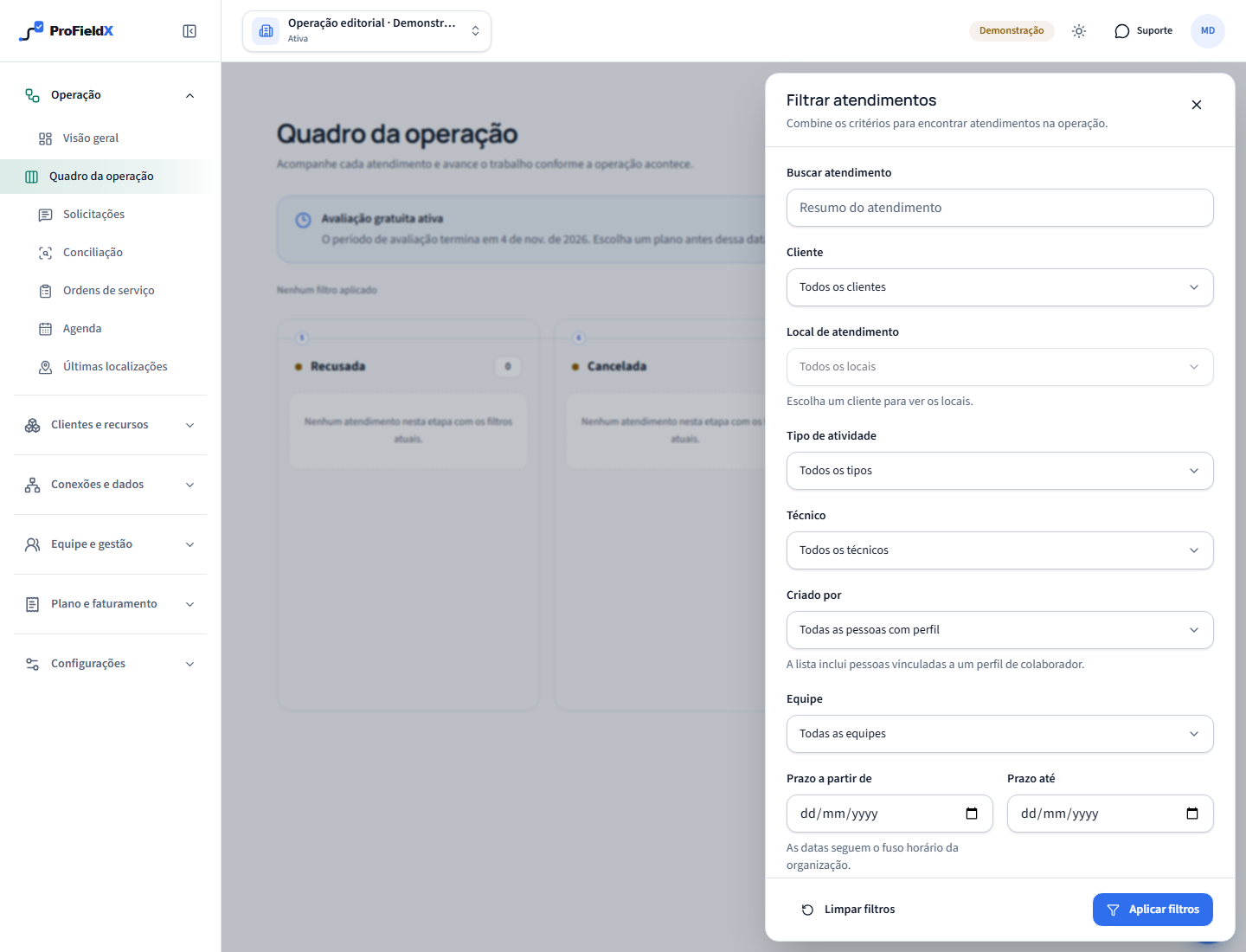Collapse the sidebar panel icon
The width and height of the screenshot is (1246, 952).
(189, 31)
